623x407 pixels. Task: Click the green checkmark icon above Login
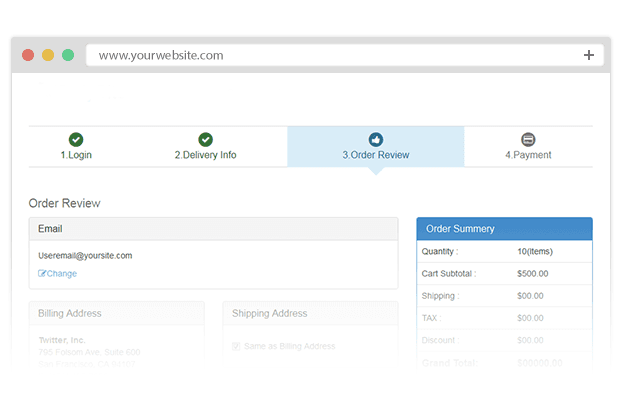click(76, 140)
